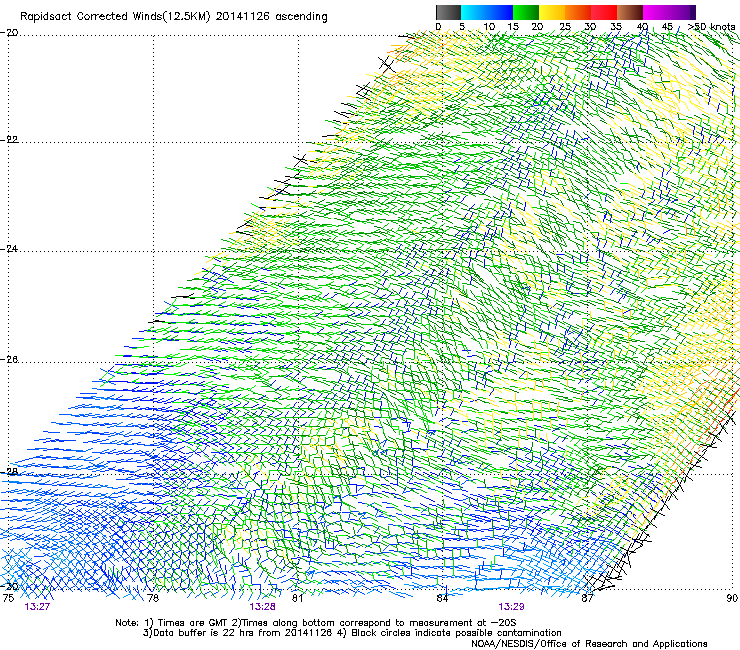Click the gray 0-5 knots color swatch
This screenshot has width=740, height=650.
[x=448, y=12]
